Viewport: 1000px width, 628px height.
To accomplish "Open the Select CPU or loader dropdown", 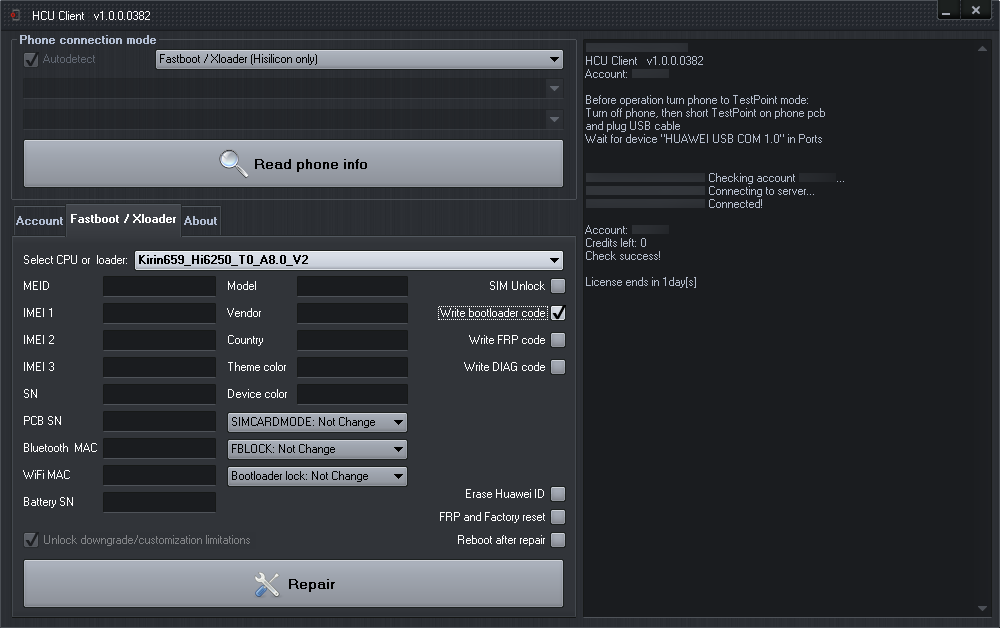I will coord(349,260).
